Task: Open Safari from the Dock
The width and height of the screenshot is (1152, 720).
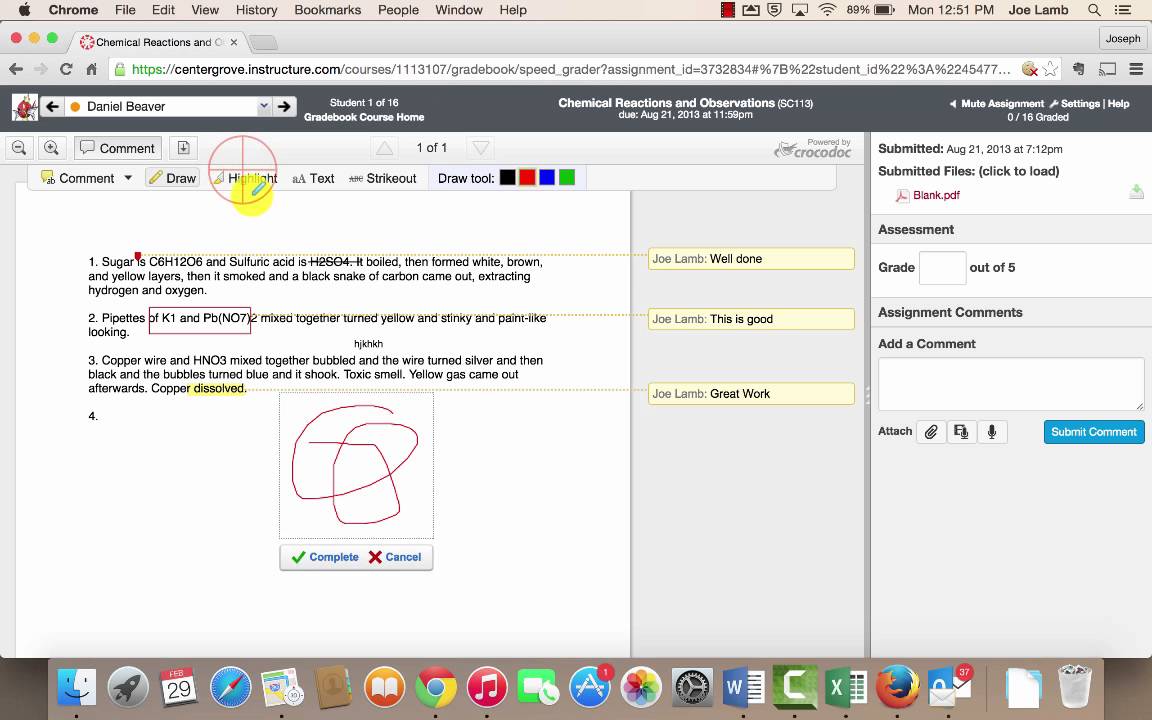Action: click(x=230, y=688)
